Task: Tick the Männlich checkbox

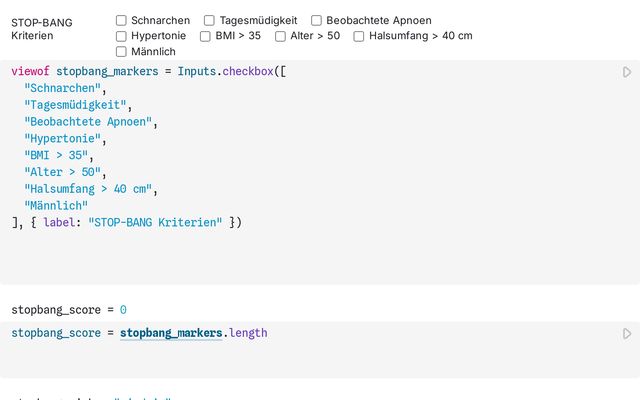Action: [122, 52]
